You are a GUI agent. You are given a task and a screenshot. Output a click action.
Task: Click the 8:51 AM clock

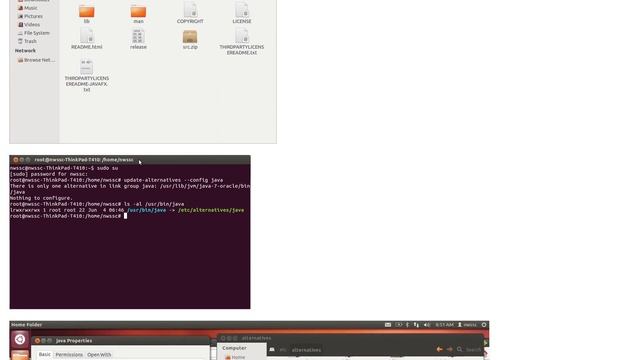point(444,325)
